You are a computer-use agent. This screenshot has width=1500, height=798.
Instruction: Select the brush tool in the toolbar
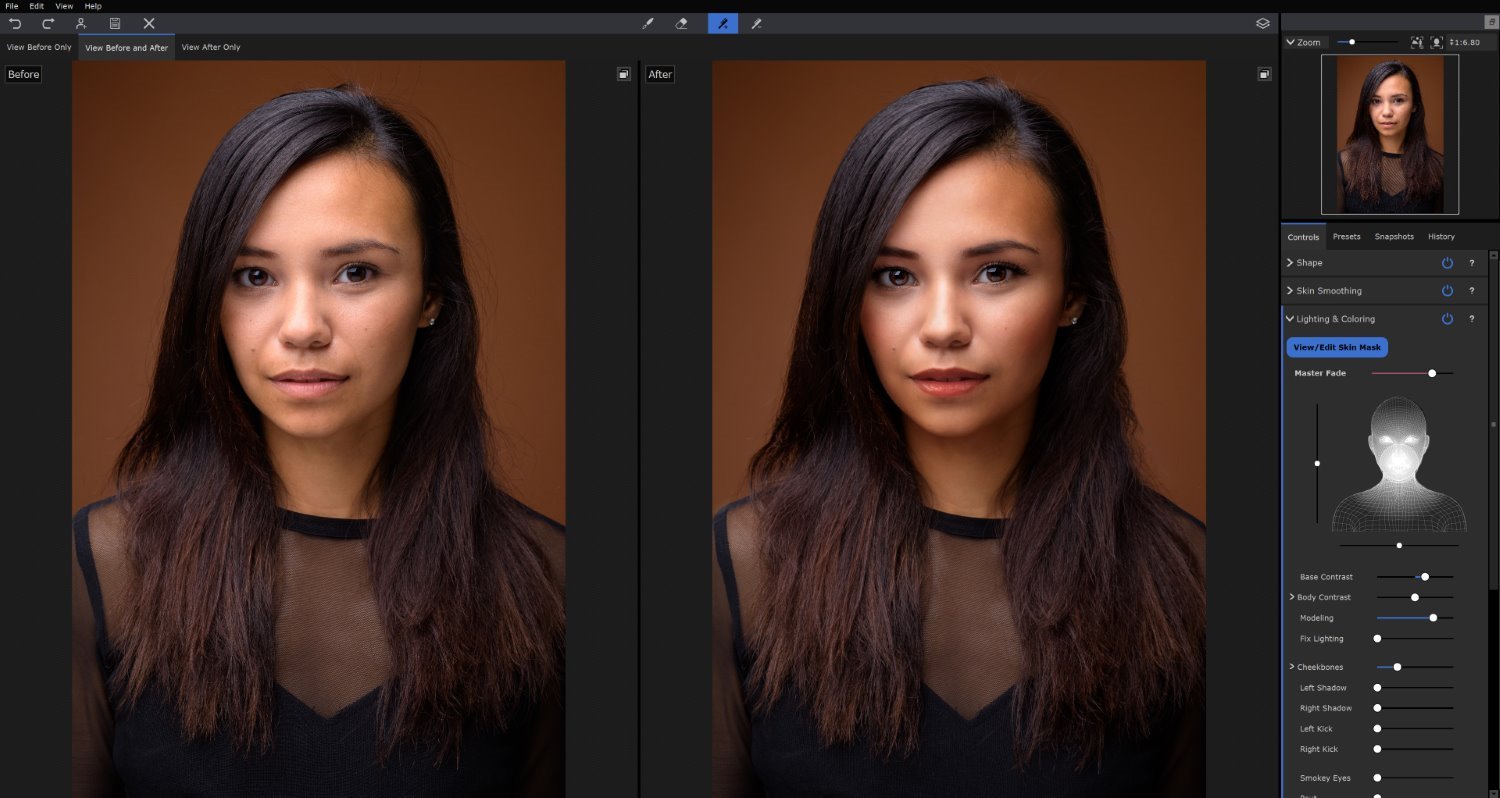point(648,23)
